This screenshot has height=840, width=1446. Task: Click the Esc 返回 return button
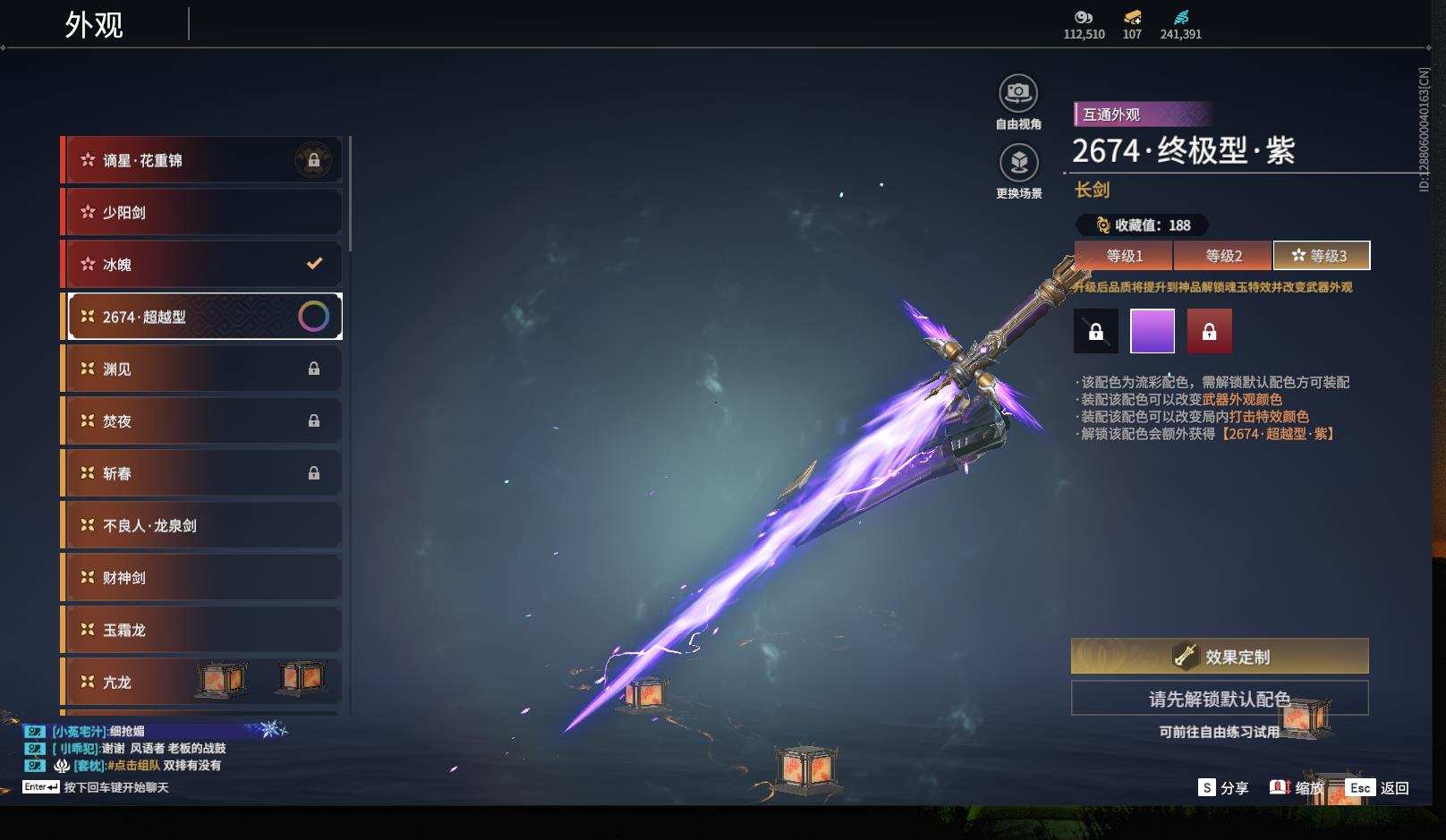[1377, 788]
